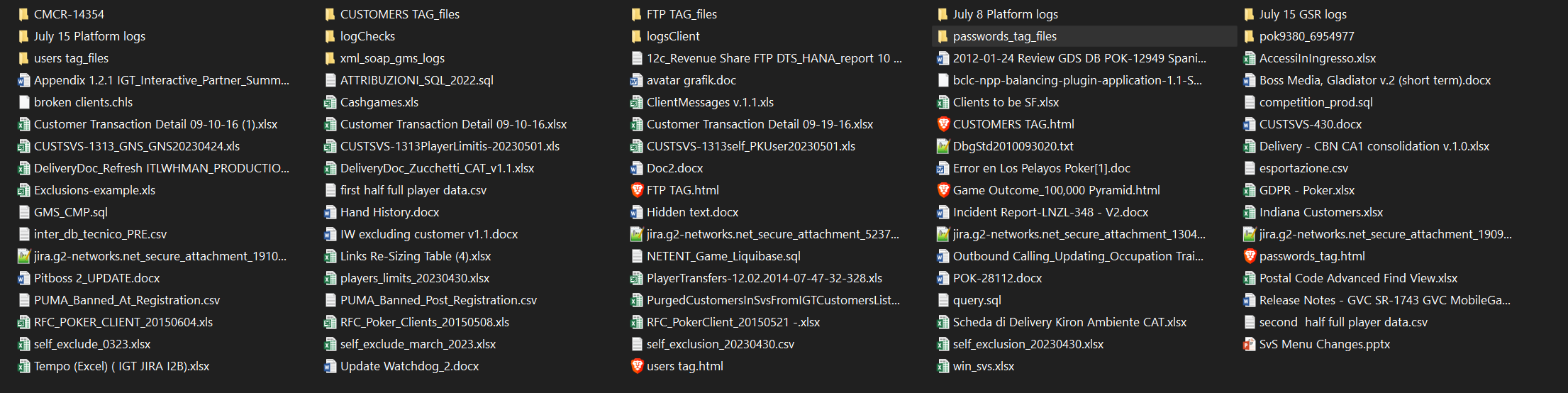1568x393 pixels.
Task: Click the Excel icon of Cashgames.xls
Action: coord(330,102)
